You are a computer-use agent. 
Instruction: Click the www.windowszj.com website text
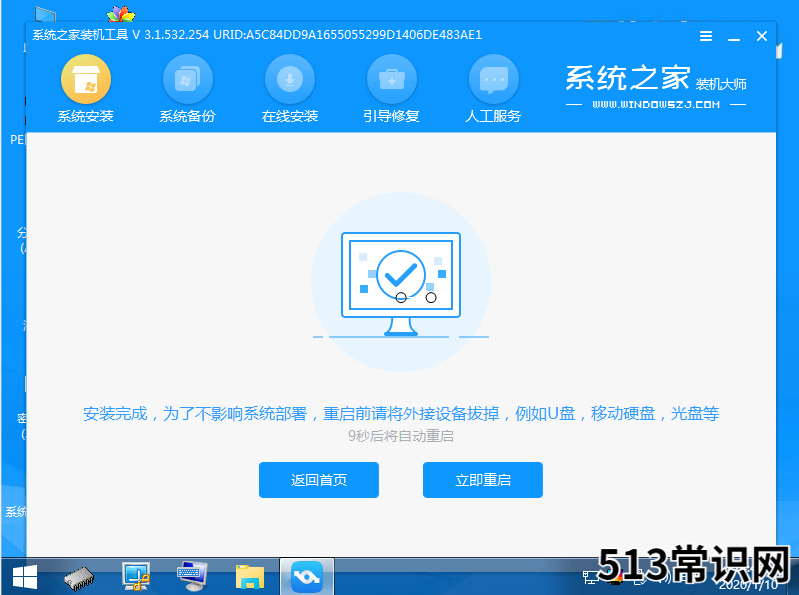coord(656,104)
